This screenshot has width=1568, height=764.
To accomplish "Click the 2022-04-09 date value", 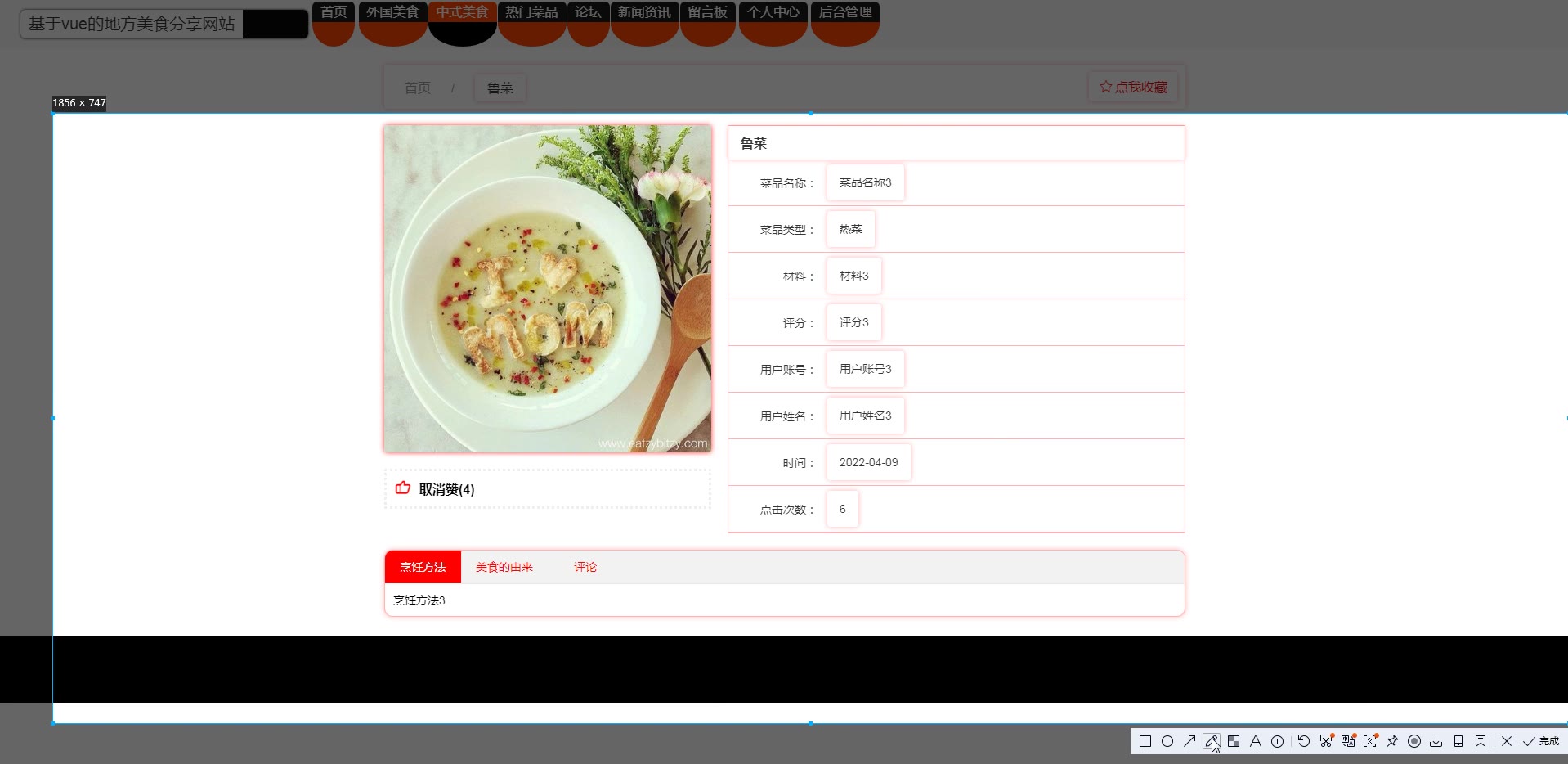I will (x=869, y=462).
